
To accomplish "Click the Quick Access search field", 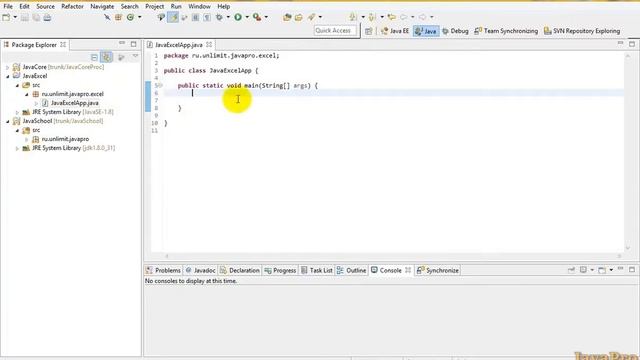I will click(335, 31).
